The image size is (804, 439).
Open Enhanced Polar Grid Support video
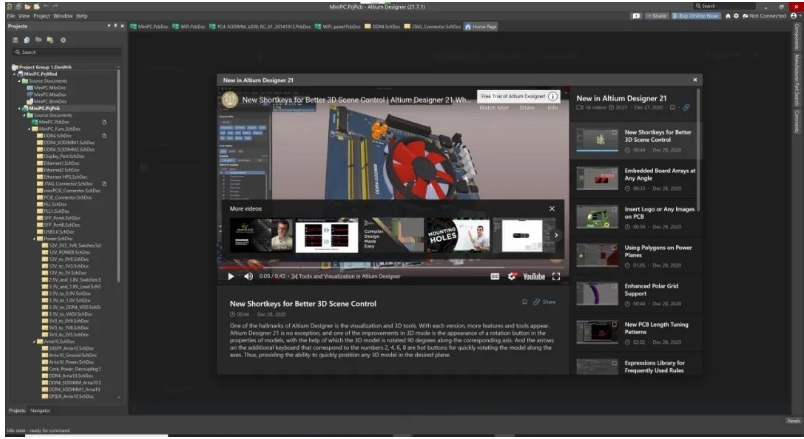coord(636,294)
